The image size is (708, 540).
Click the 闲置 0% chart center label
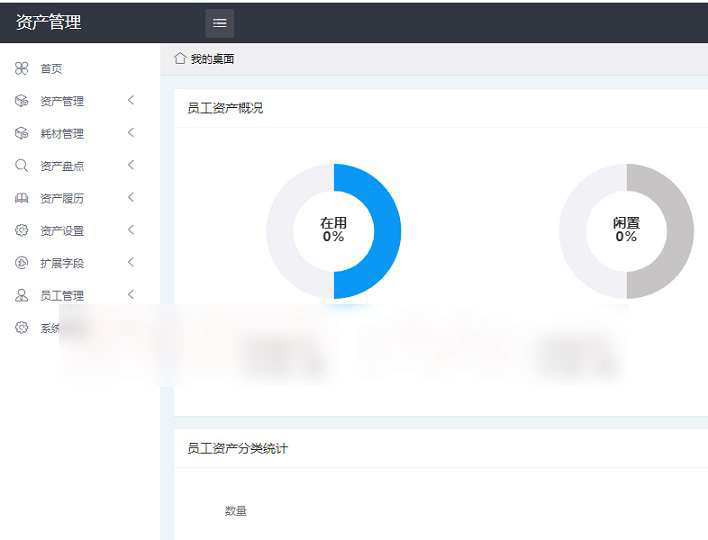tap(626, 230)
